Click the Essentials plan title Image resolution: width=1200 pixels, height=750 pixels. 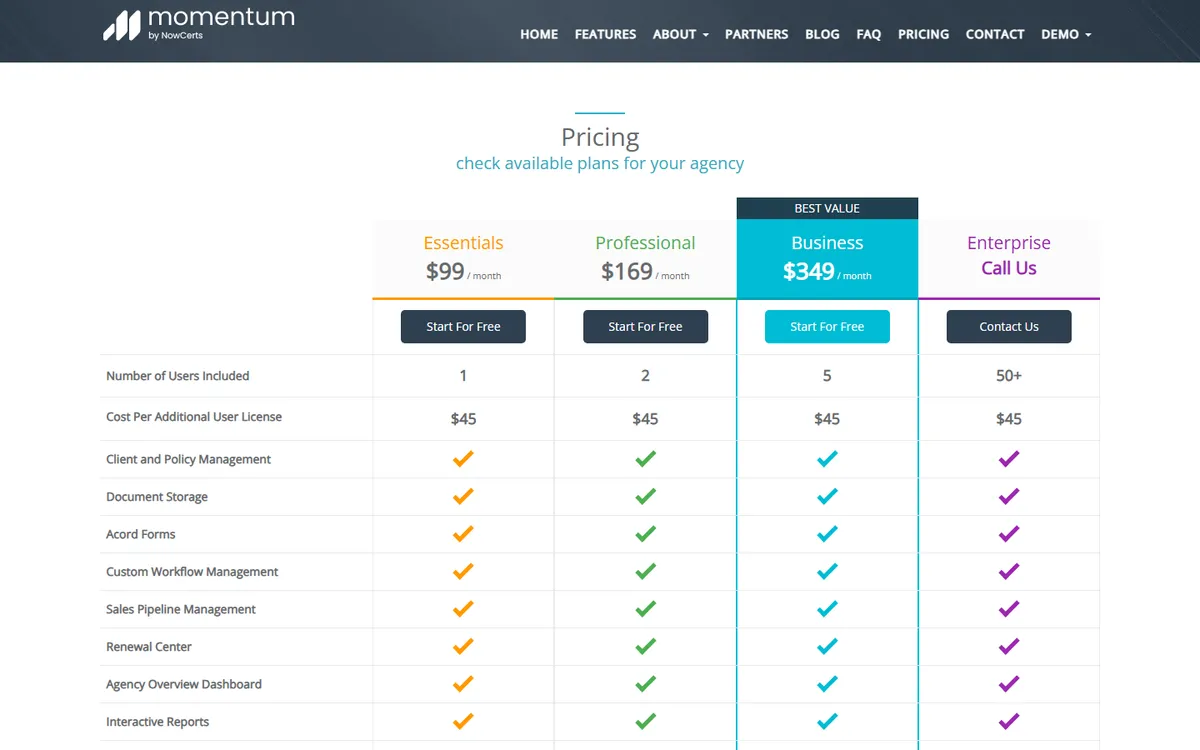pyautogui.click(x=463, y=243)
